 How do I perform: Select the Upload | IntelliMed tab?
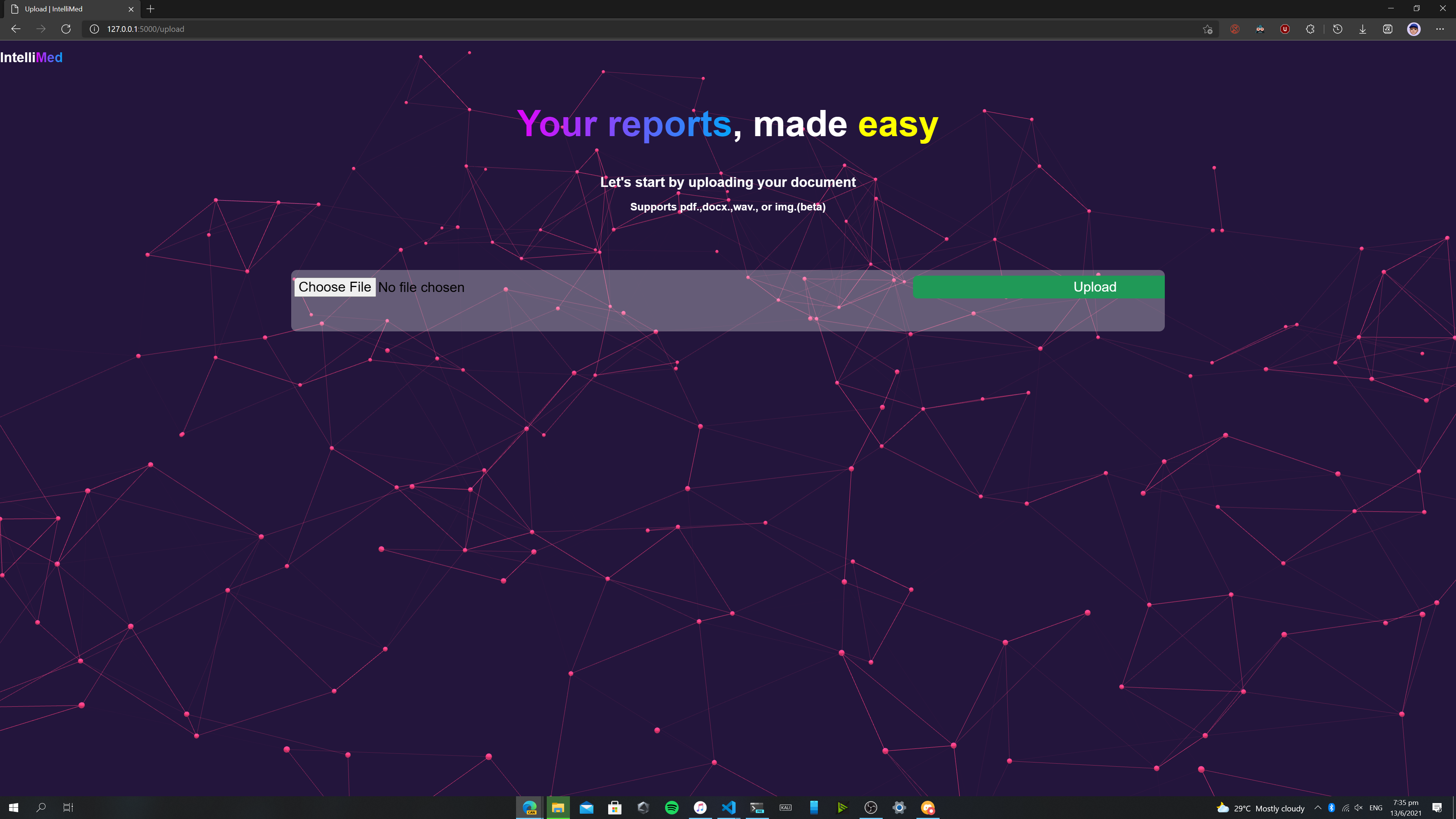click(68, 9)
